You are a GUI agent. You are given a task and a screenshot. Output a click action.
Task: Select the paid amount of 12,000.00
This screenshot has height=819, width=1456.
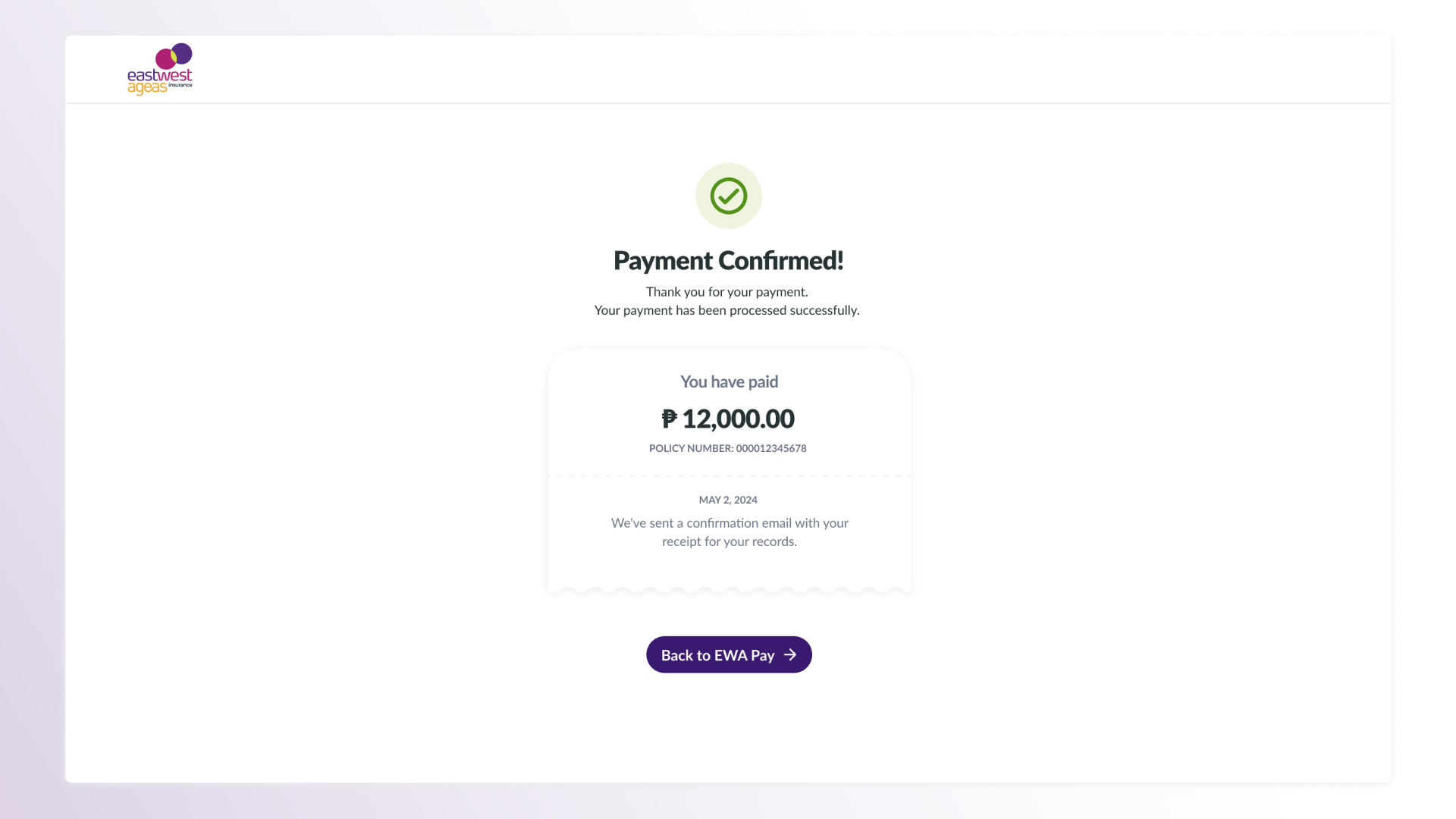click(728, 418)
